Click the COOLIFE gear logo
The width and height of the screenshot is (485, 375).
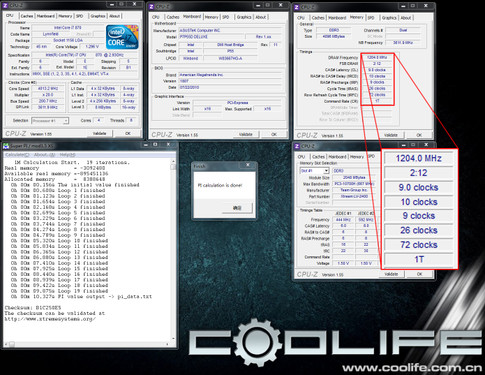(258, 342)
